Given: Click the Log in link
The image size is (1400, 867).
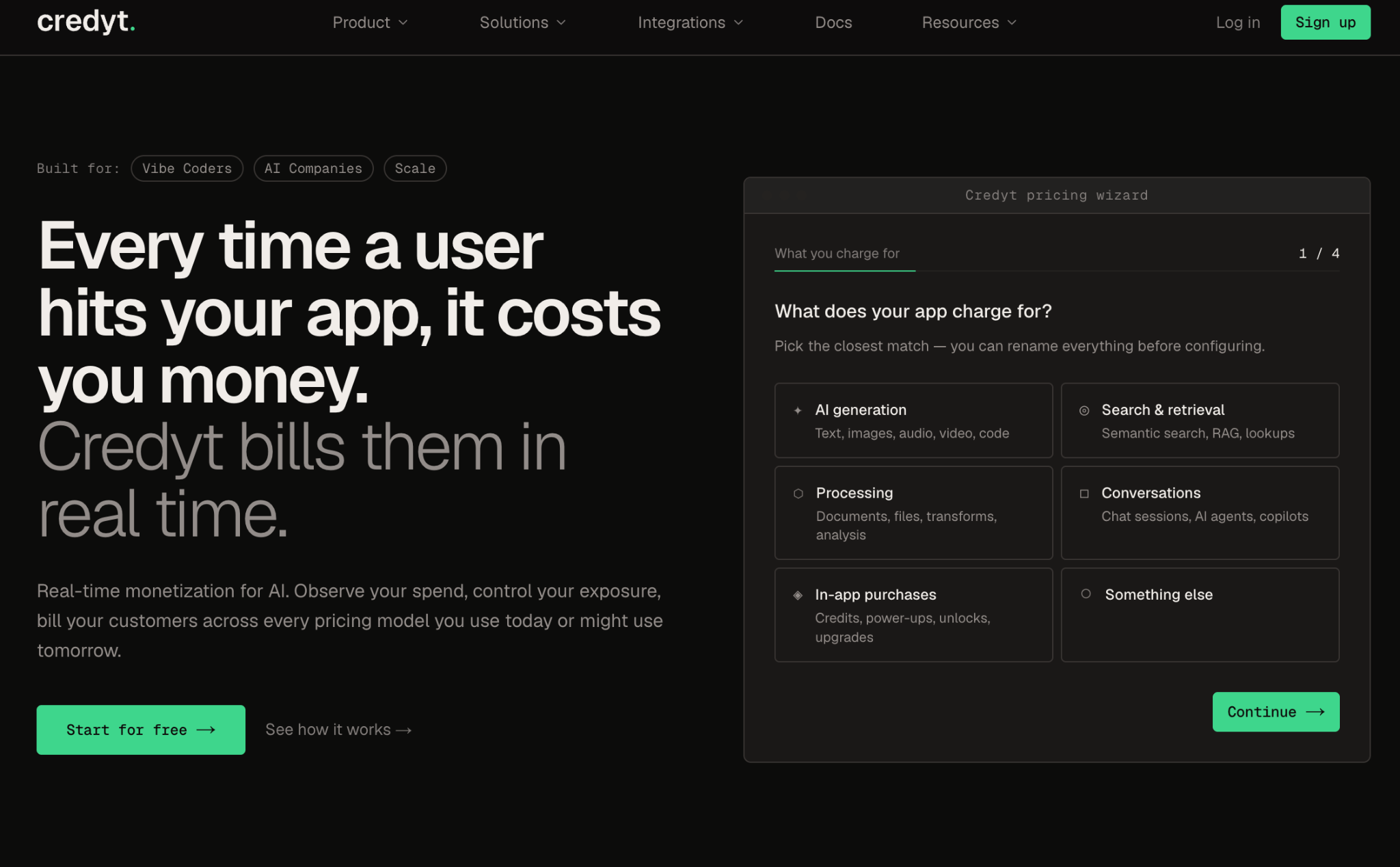Looking at the screenshot, I should [1237, 23].
